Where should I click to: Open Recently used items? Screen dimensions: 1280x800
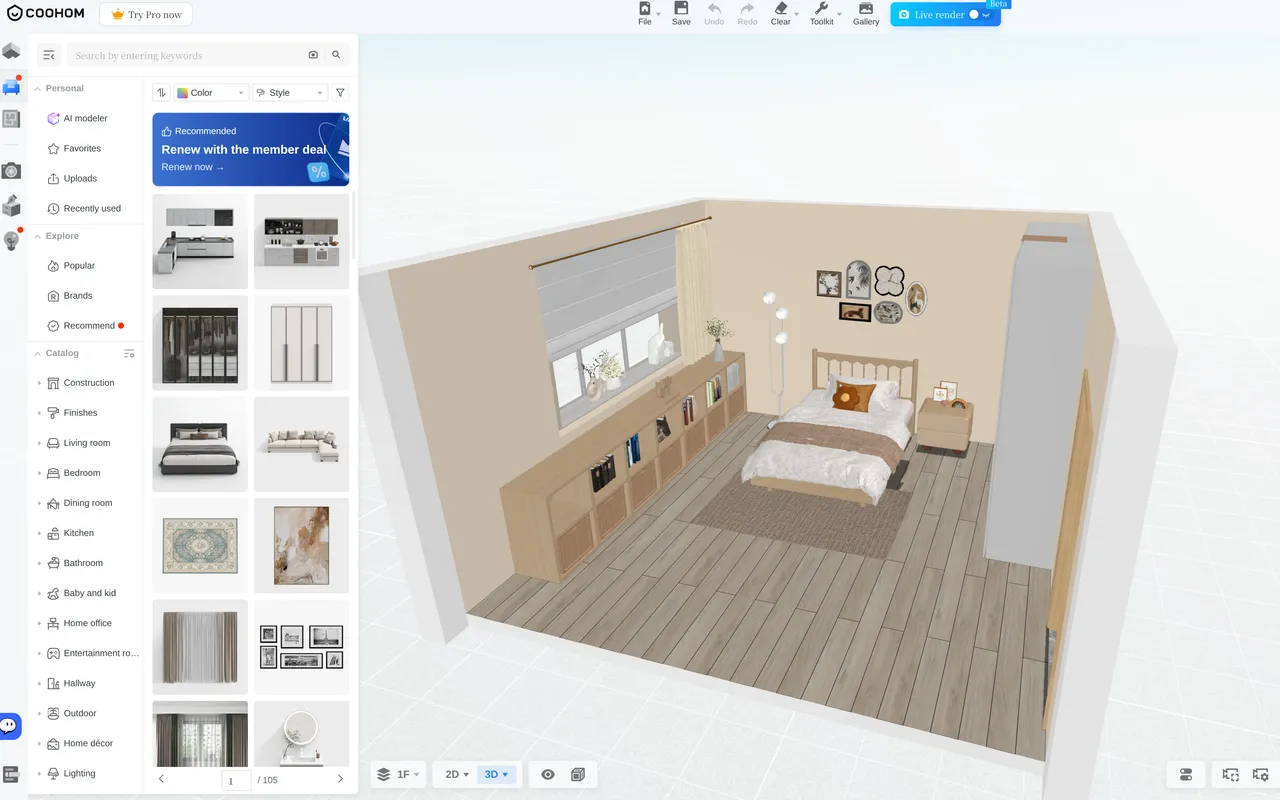[x=86, y=208]
